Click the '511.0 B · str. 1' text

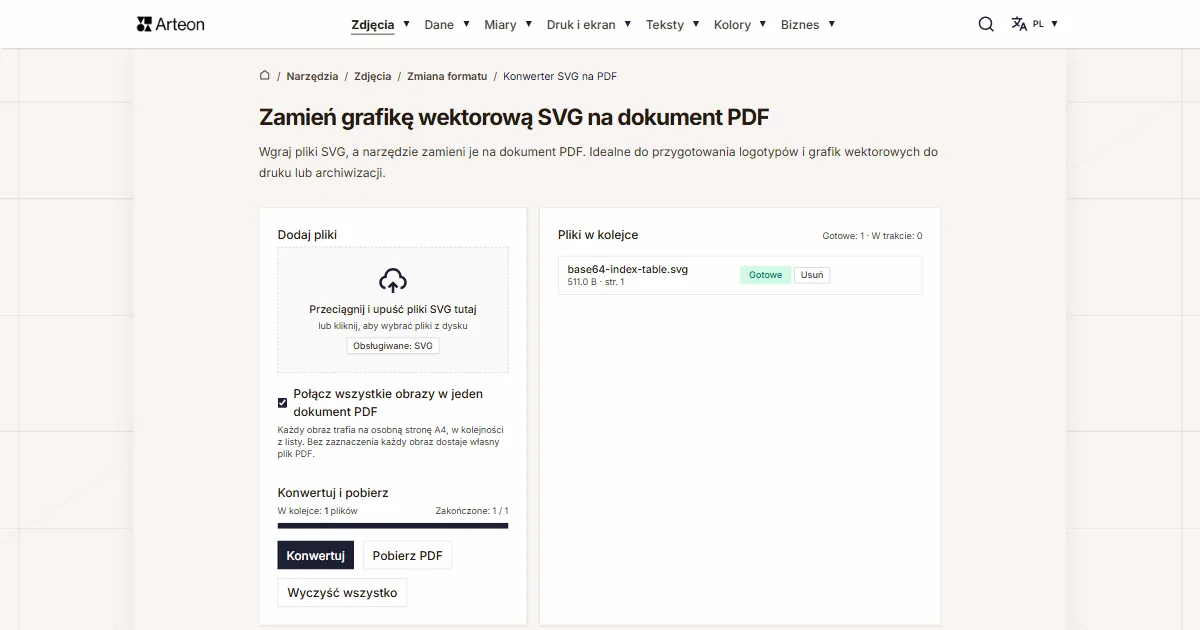pyautogui.click(x=596, y=282)
